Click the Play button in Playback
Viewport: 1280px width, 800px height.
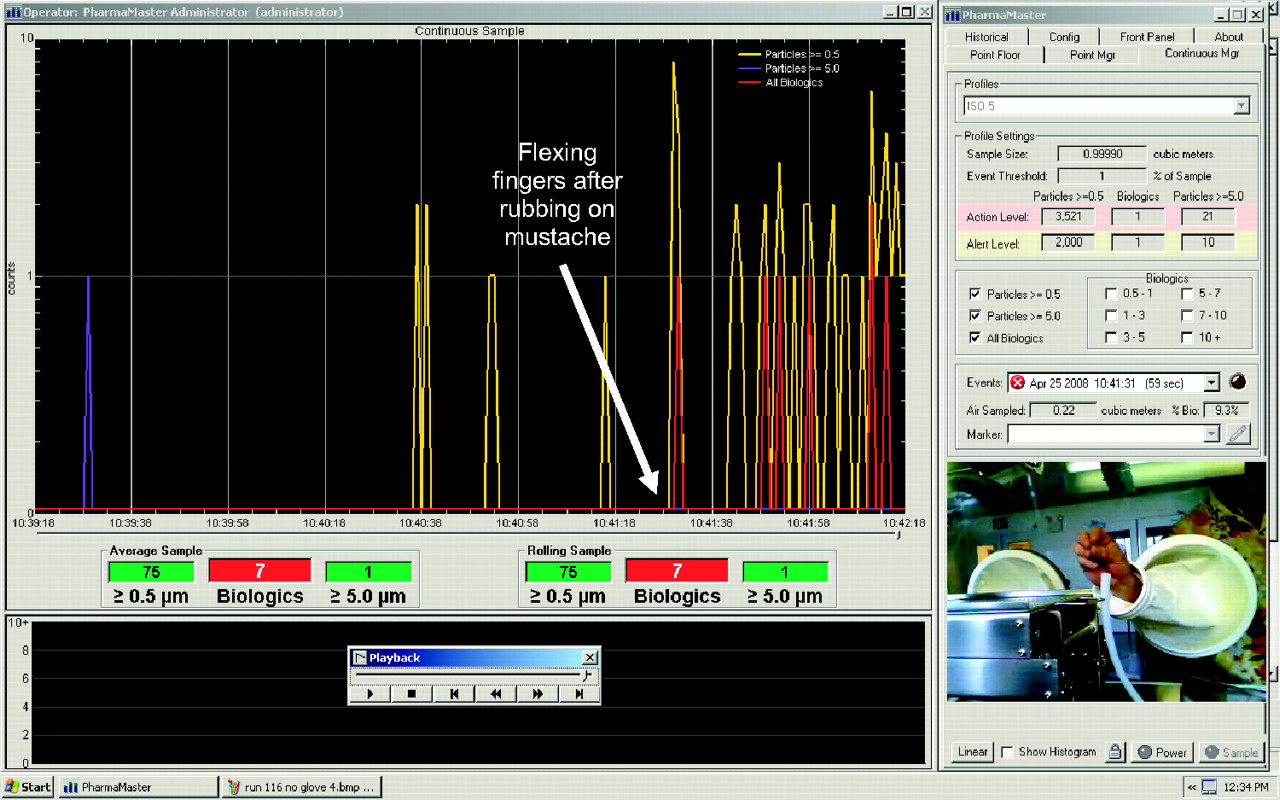tap(371, 693)
